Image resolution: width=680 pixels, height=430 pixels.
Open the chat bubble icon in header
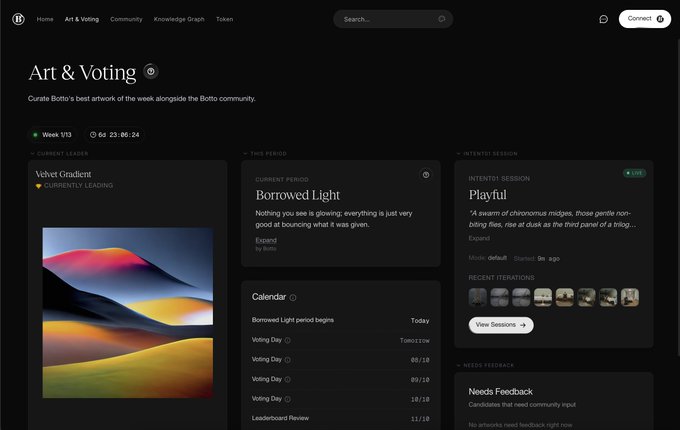pos(603,19)
